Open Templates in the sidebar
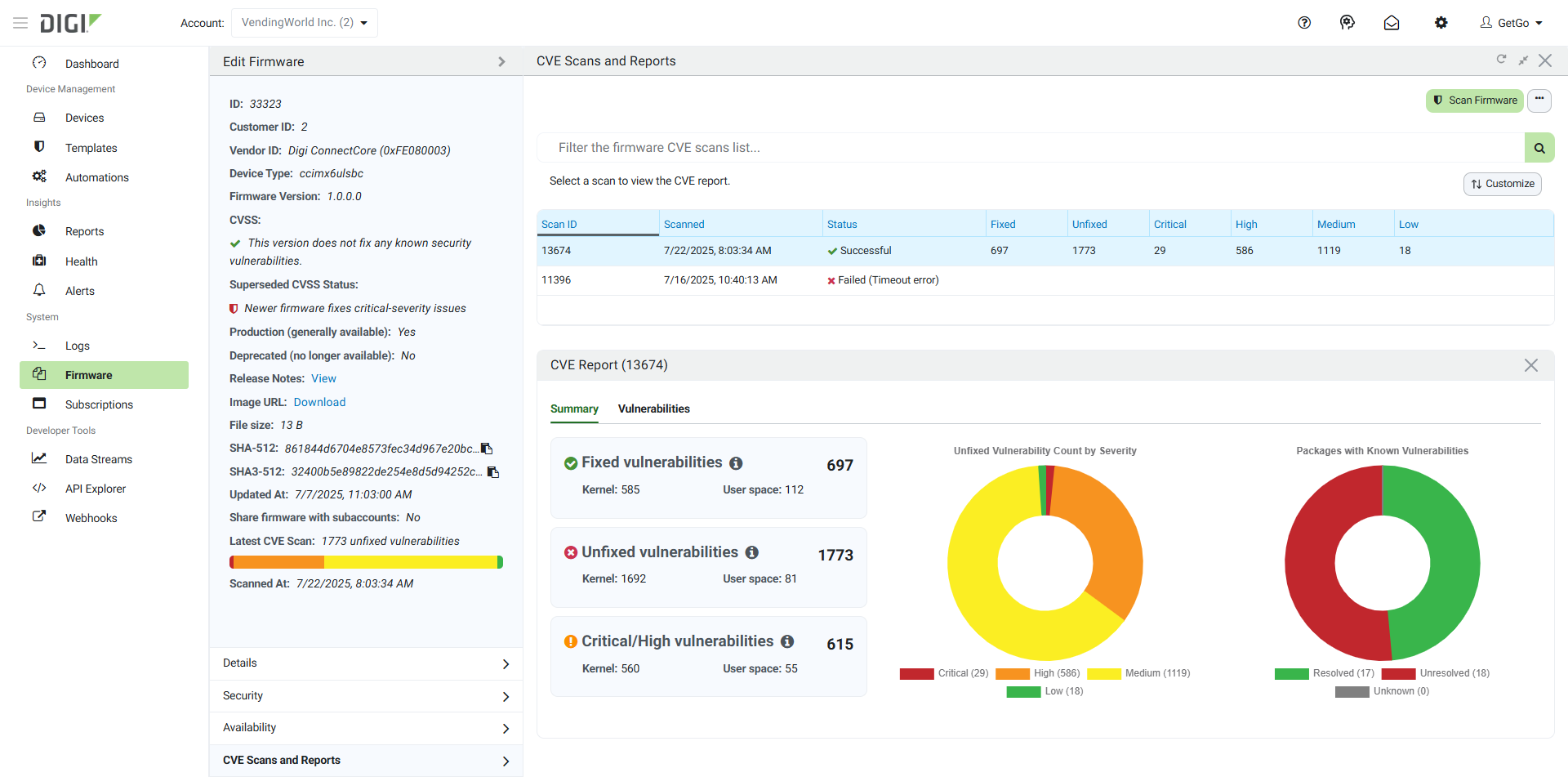This screenshot has height=777, width=1568. coord(91,148)
